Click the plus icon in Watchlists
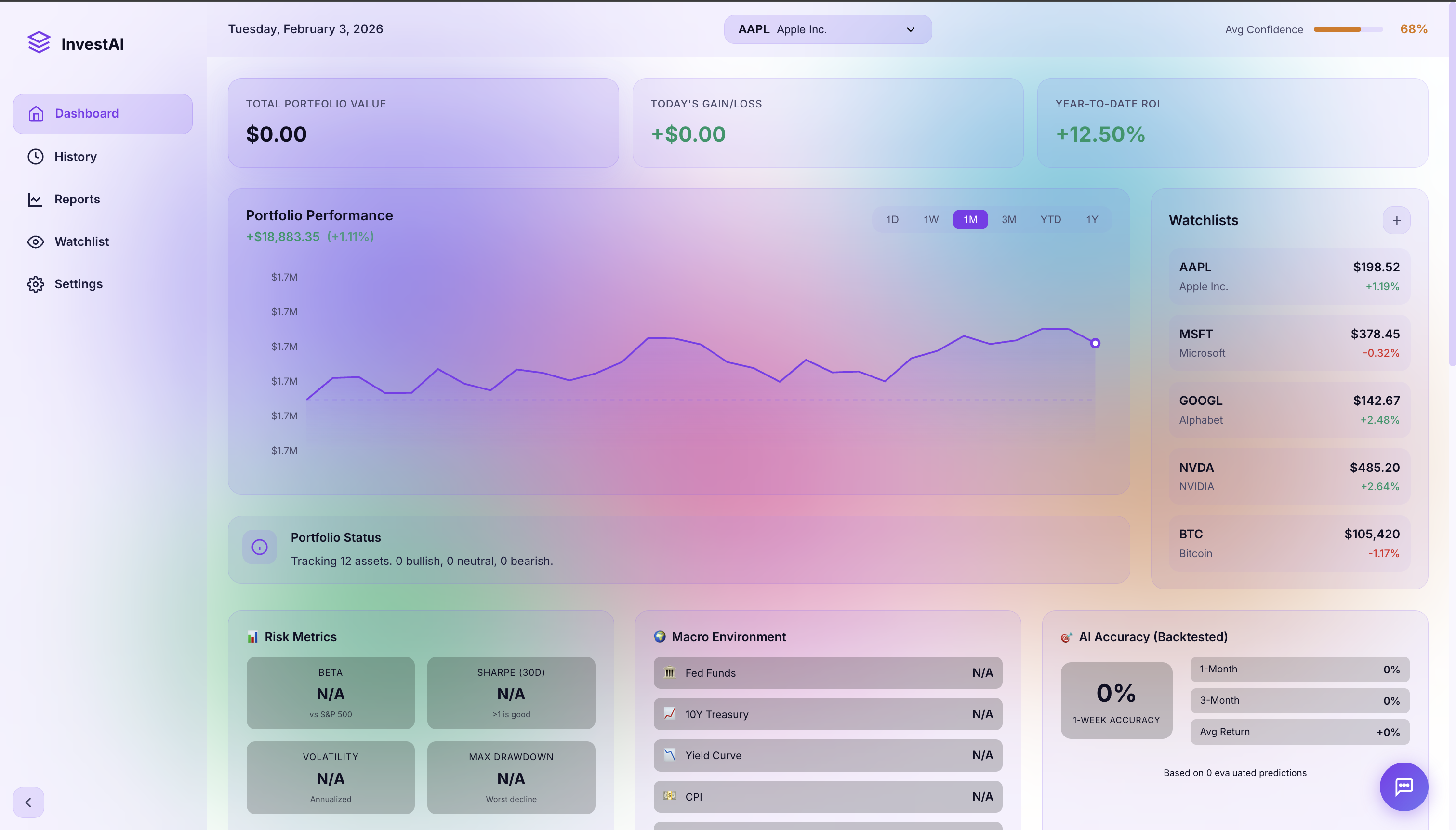This screenshot has width=1456, height=830. coord(1396,221)
